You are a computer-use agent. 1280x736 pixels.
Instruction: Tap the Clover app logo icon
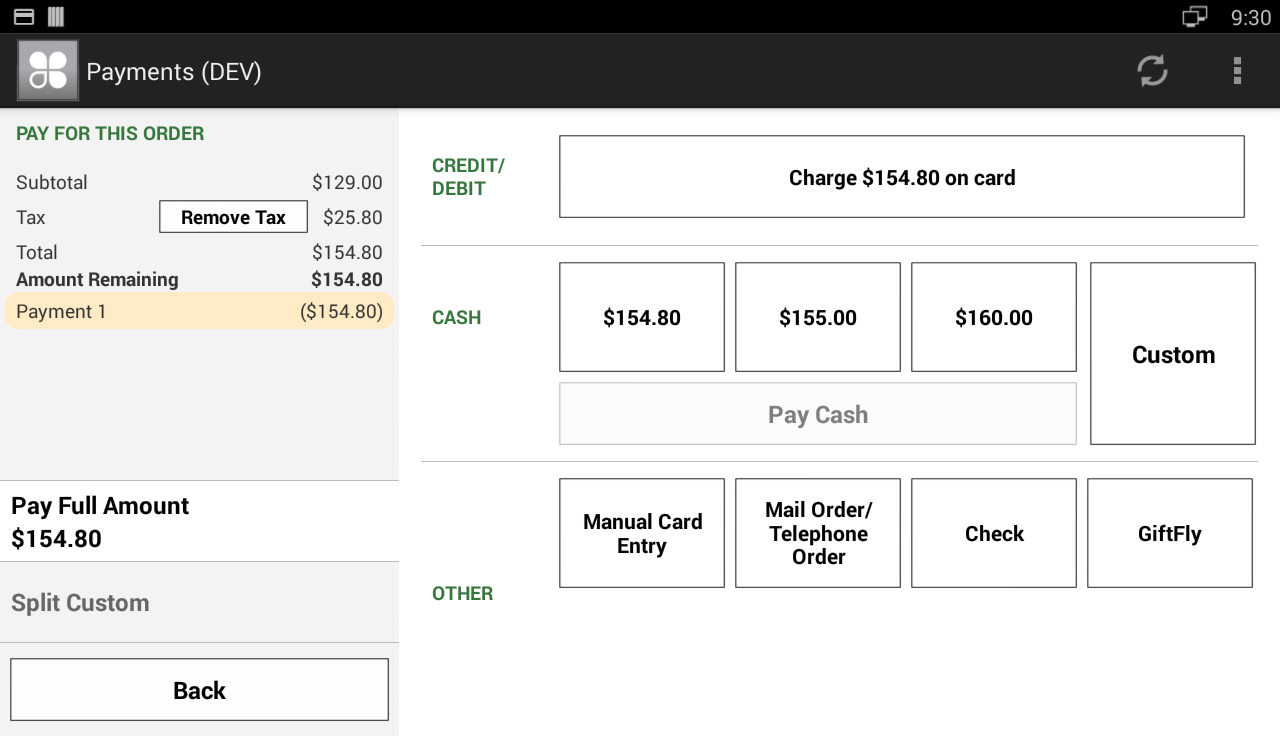[48, 71]
